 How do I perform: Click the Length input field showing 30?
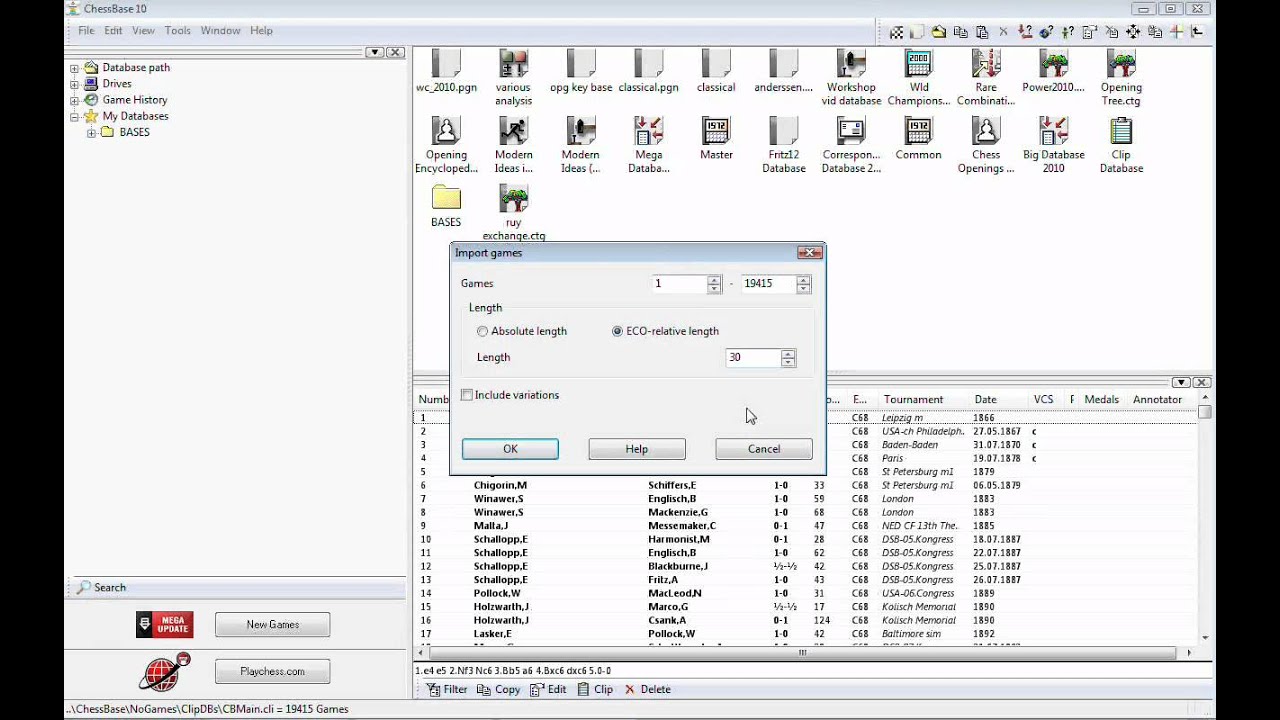(753, 358)
